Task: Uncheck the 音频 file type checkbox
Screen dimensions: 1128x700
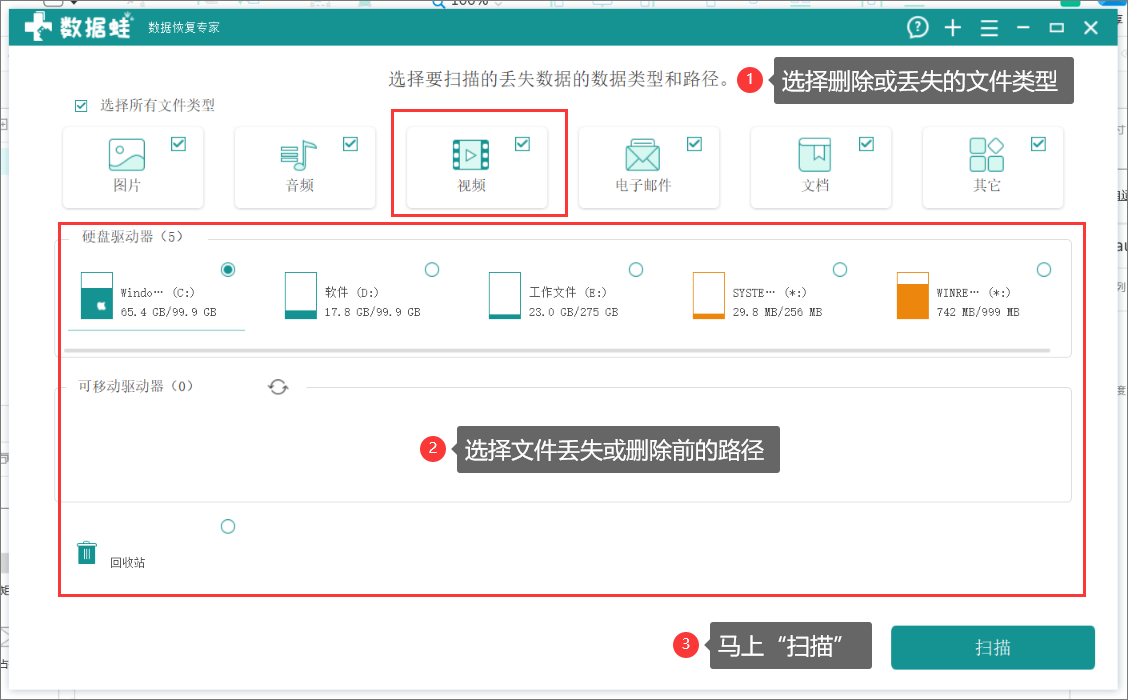Action: 350,144
